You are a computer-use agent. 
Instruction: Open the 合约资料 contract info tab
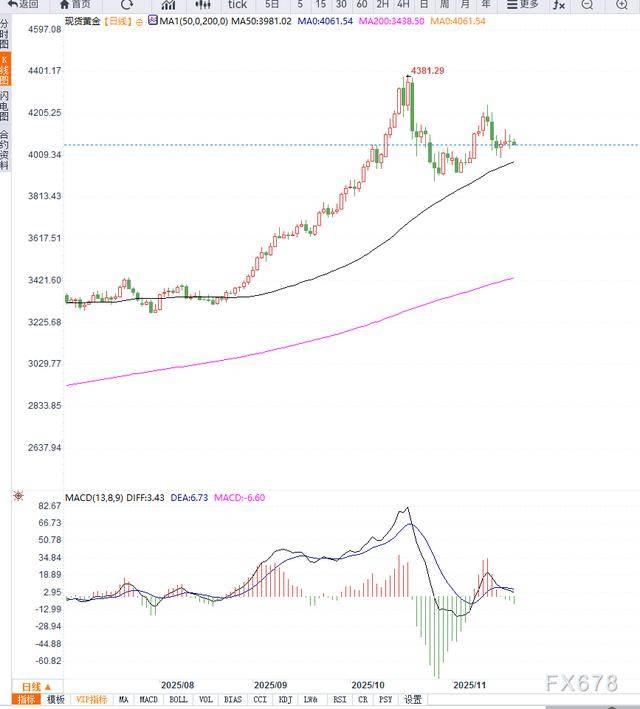(x=5, y=150)
